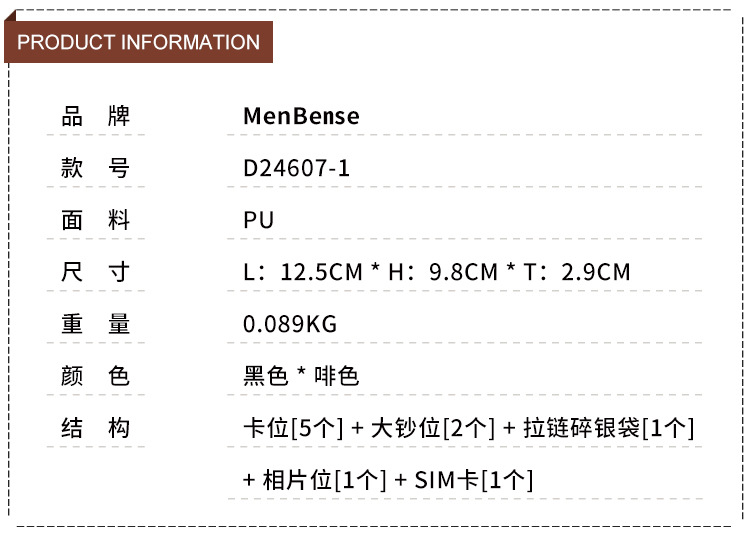Click the 品牌 row label
Image resolution: width=750 pixels, height=551 pixels.
[x=96, y=116]
